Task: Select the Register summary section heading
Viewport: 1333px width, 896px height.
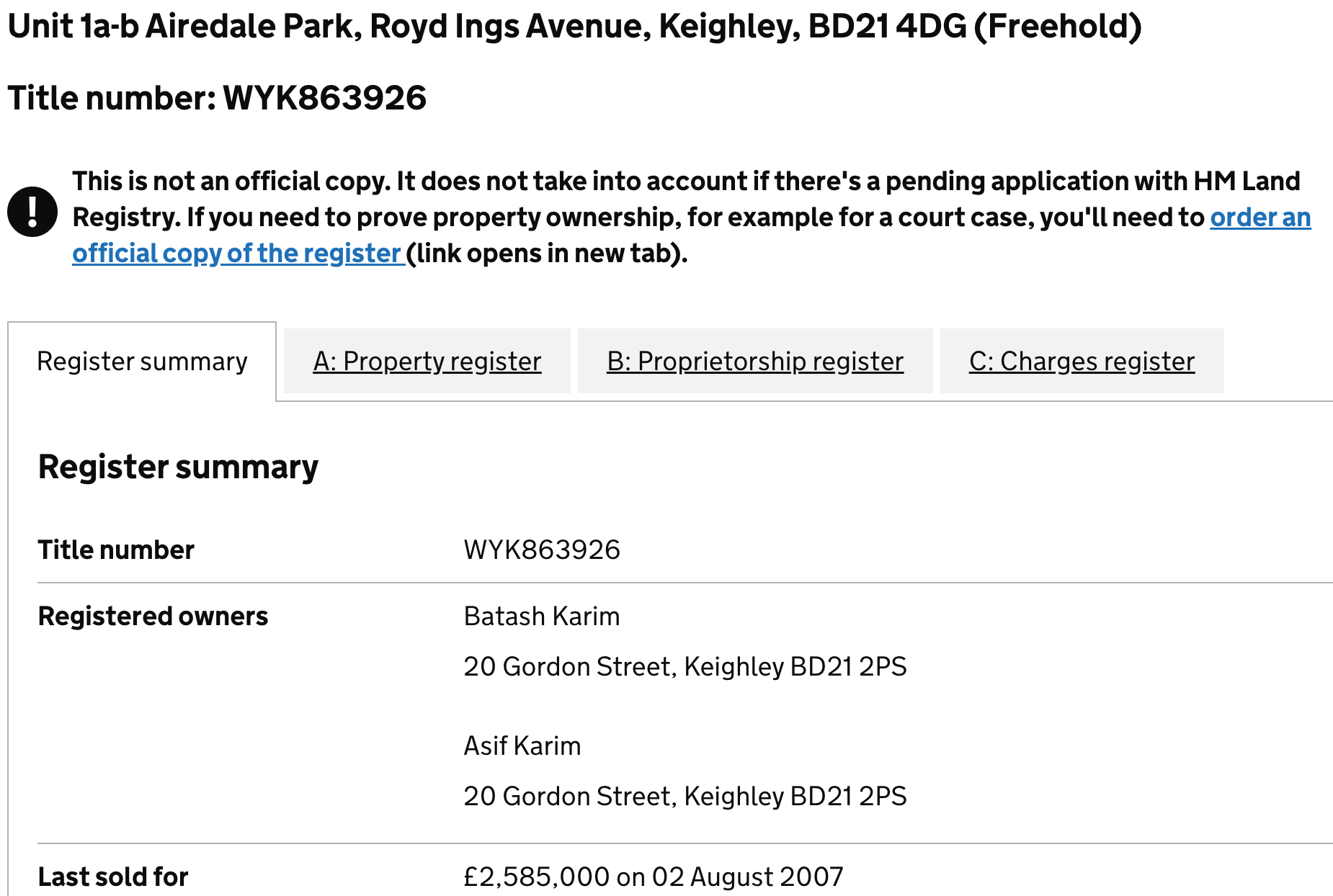Action: click(178, 467)
